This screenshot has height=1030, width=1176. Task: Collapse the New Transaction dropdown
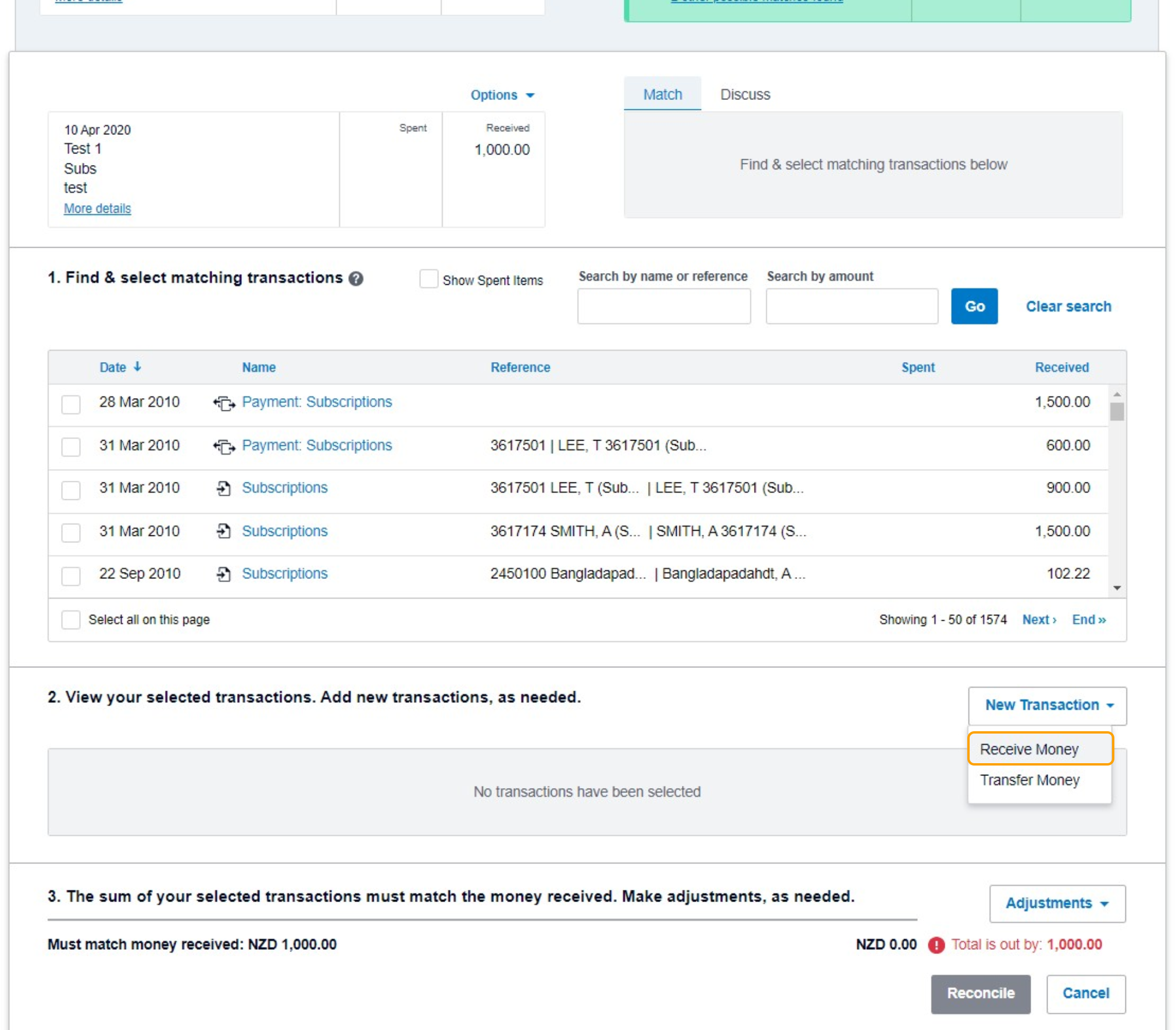[1048, 705]
